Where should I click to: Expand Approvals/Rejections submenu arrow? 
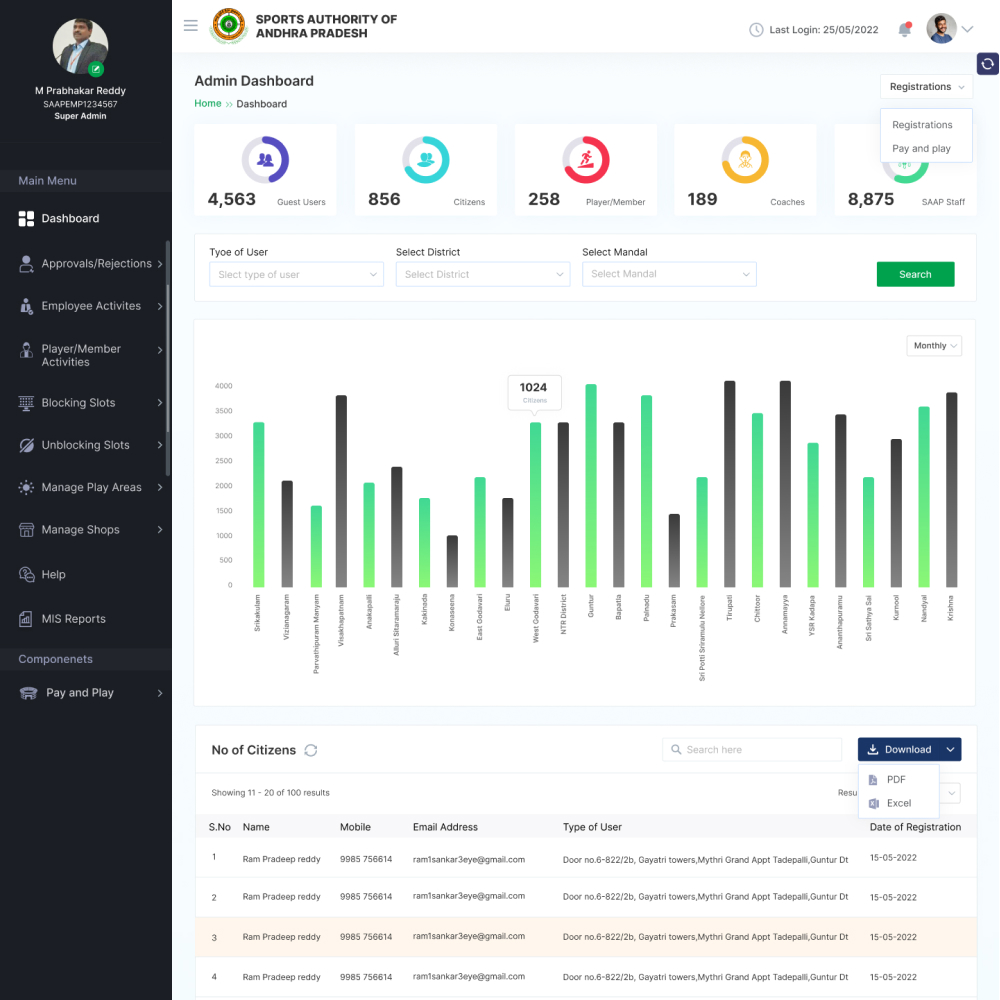[160, 264]
